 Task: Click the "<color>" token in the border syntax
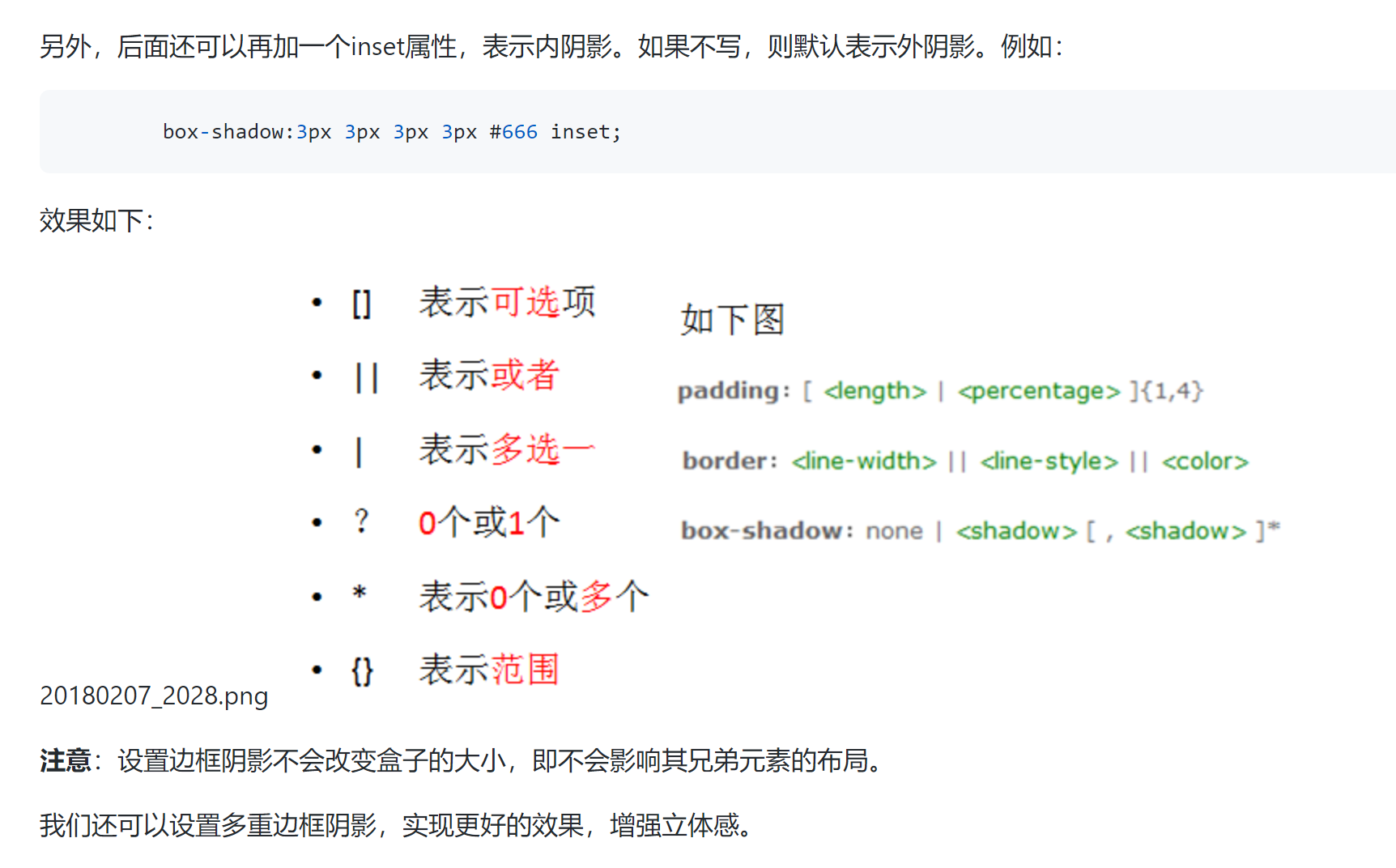coord(1205,460)
